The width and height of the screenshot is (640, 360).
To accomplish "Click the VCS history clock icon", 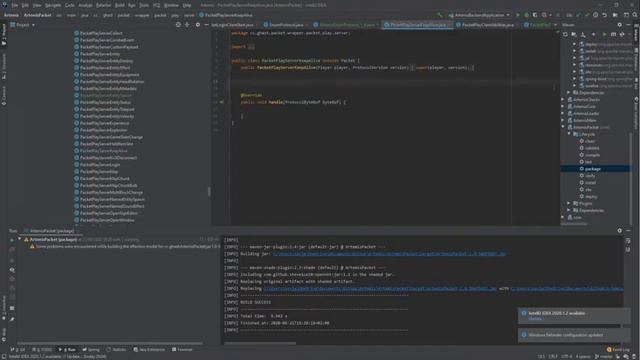I will [x=596, y=15].
